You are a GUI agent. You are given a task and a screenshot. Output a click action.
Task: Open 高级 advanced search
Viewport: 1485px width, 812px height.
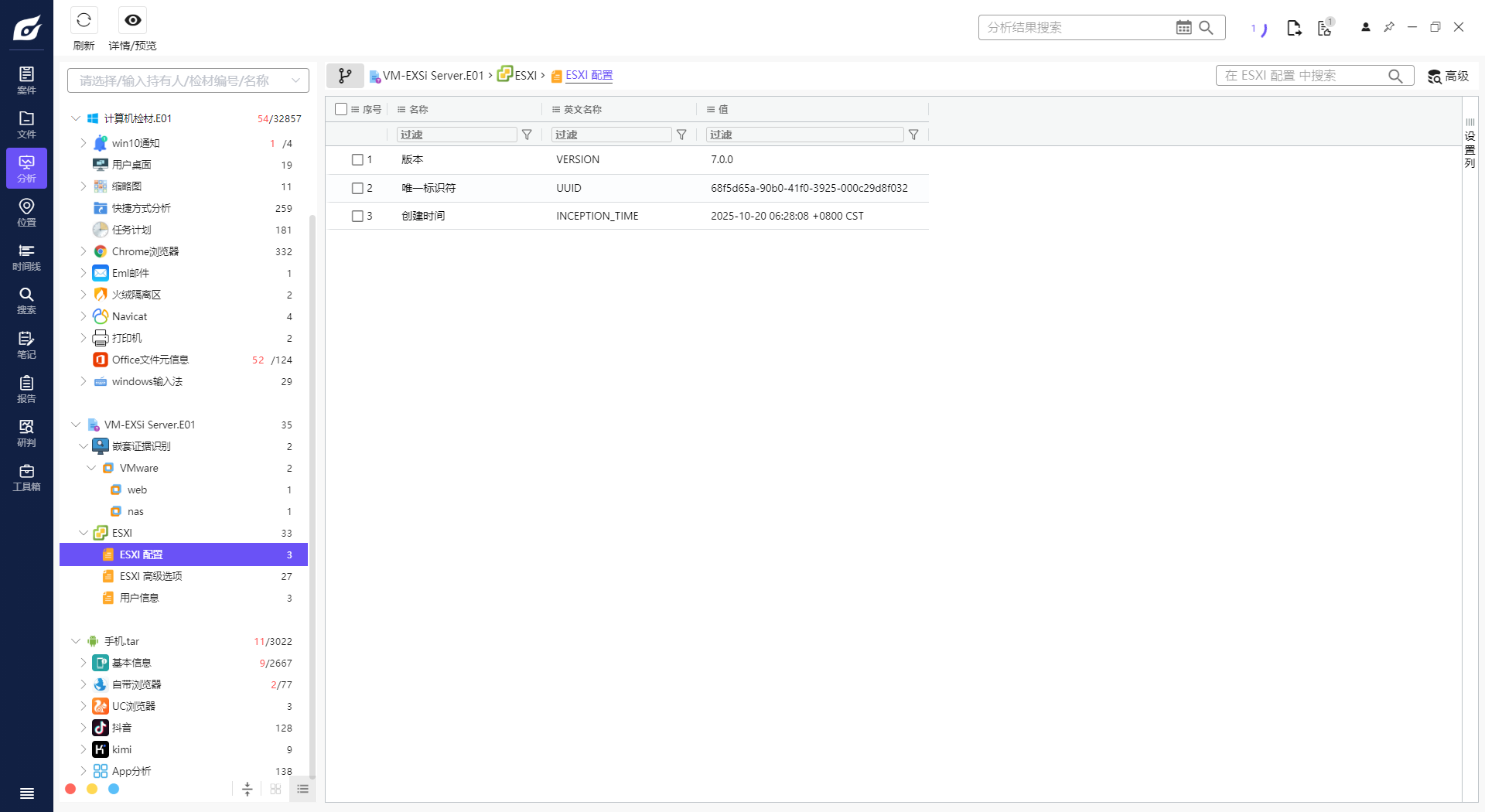[1447, 75]
